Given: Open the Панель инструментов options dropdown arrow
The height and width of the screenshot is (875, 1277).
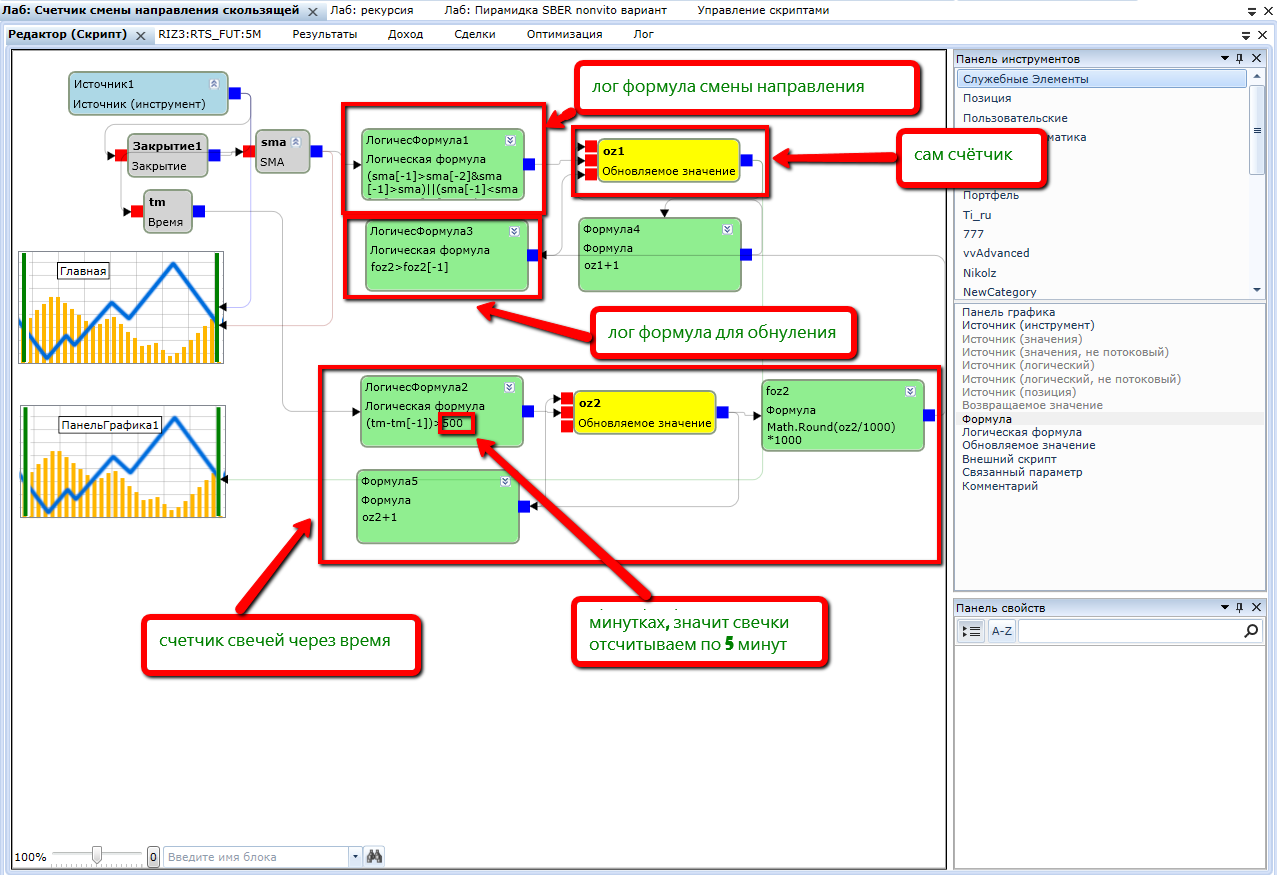Looking at the screenshot, I should coord(1225,59).
